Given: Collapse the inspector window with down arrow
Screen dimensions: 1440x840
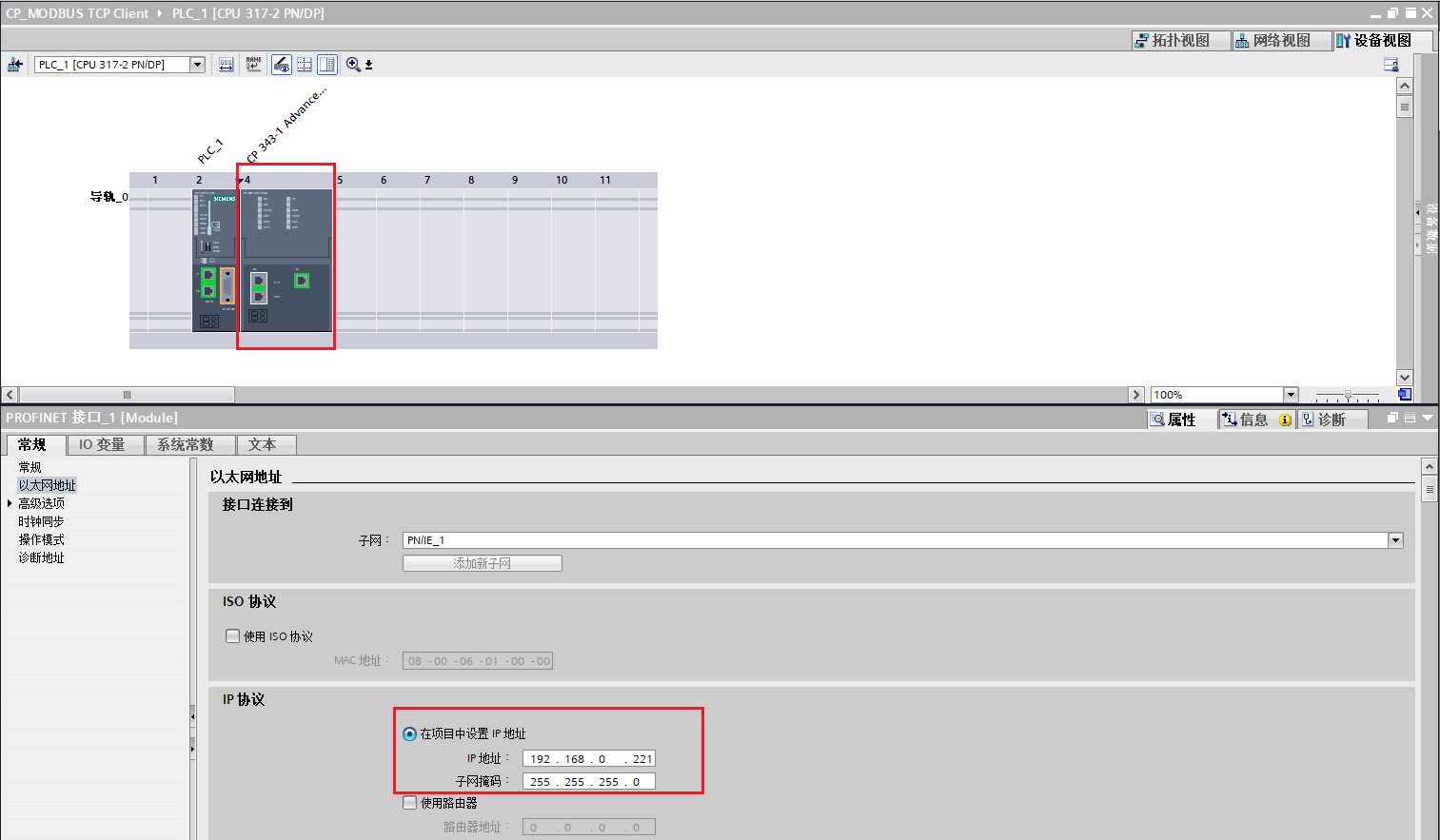Looking at the screenshot, I should pyautogui.click(x=1428, y=418).
